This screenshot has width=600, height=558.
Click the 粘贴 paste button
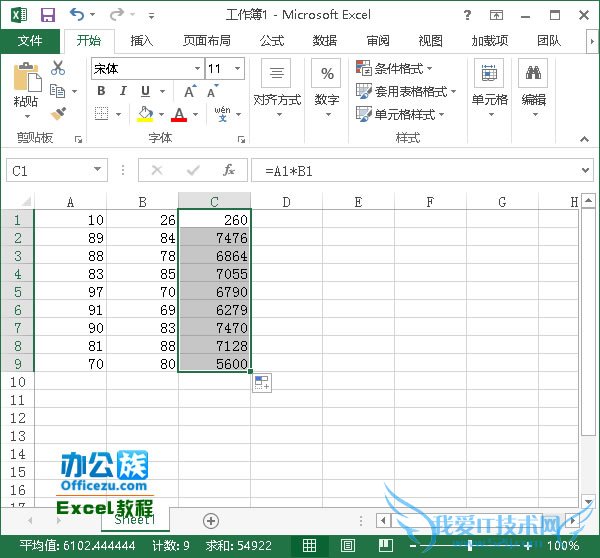26,88
